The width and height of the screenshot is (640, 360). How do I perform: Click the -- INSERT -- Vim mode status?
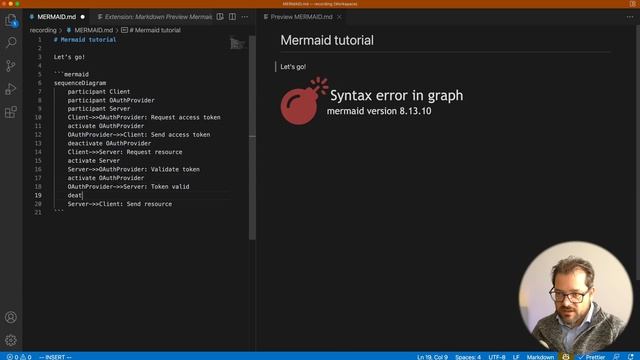point(55,357)
